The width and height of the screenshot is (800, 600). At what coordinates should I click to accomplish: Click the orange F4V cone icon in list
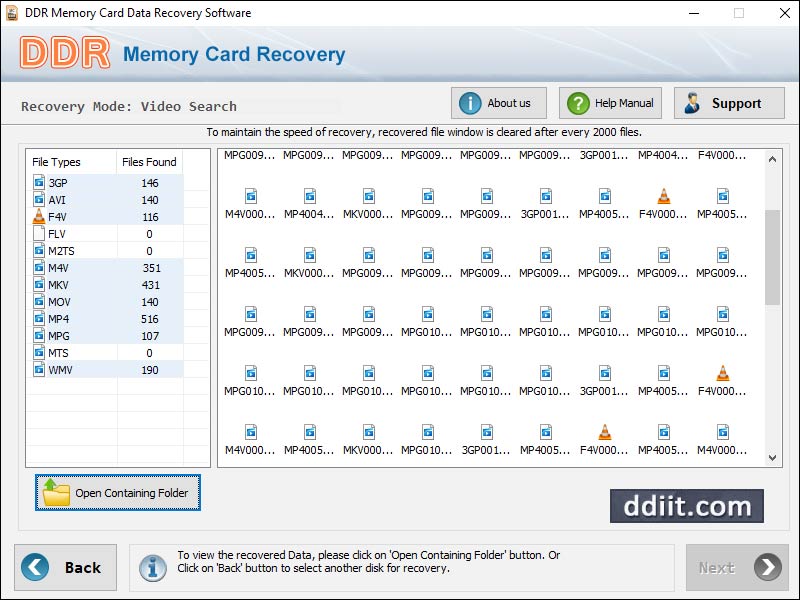coord(36,216)
